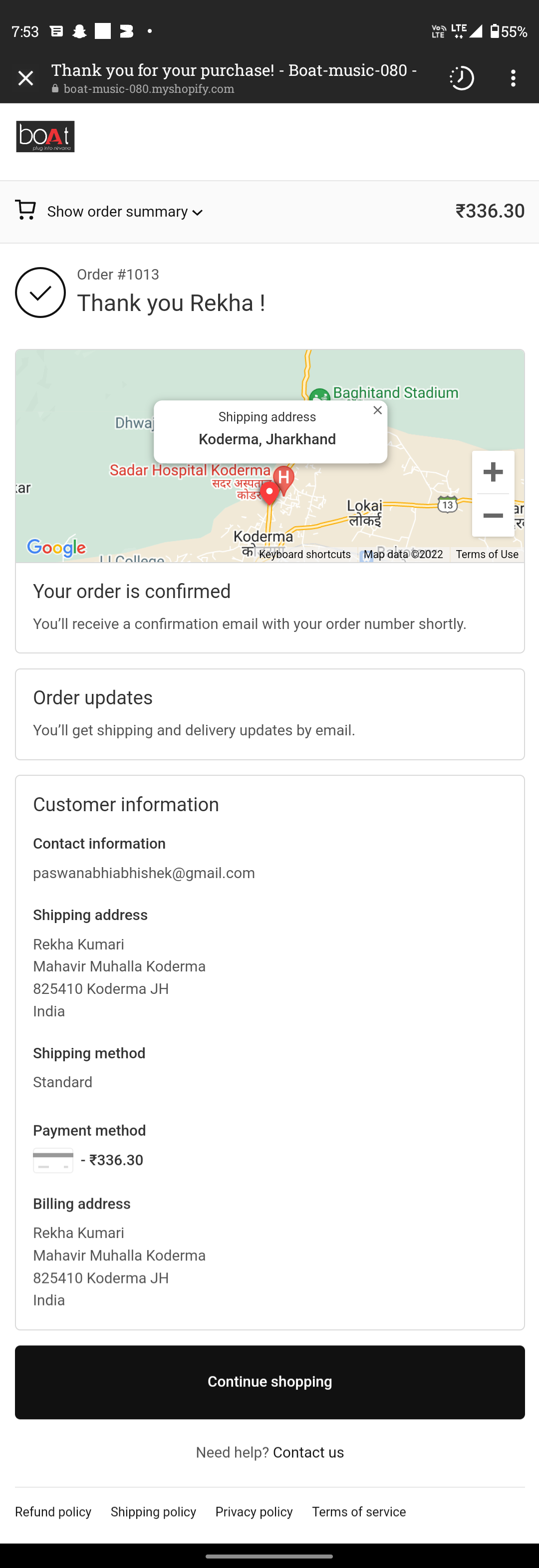This screenshot has height=1568, width=539.
Task: Tap the red map location pin
Action: point(269,492)
